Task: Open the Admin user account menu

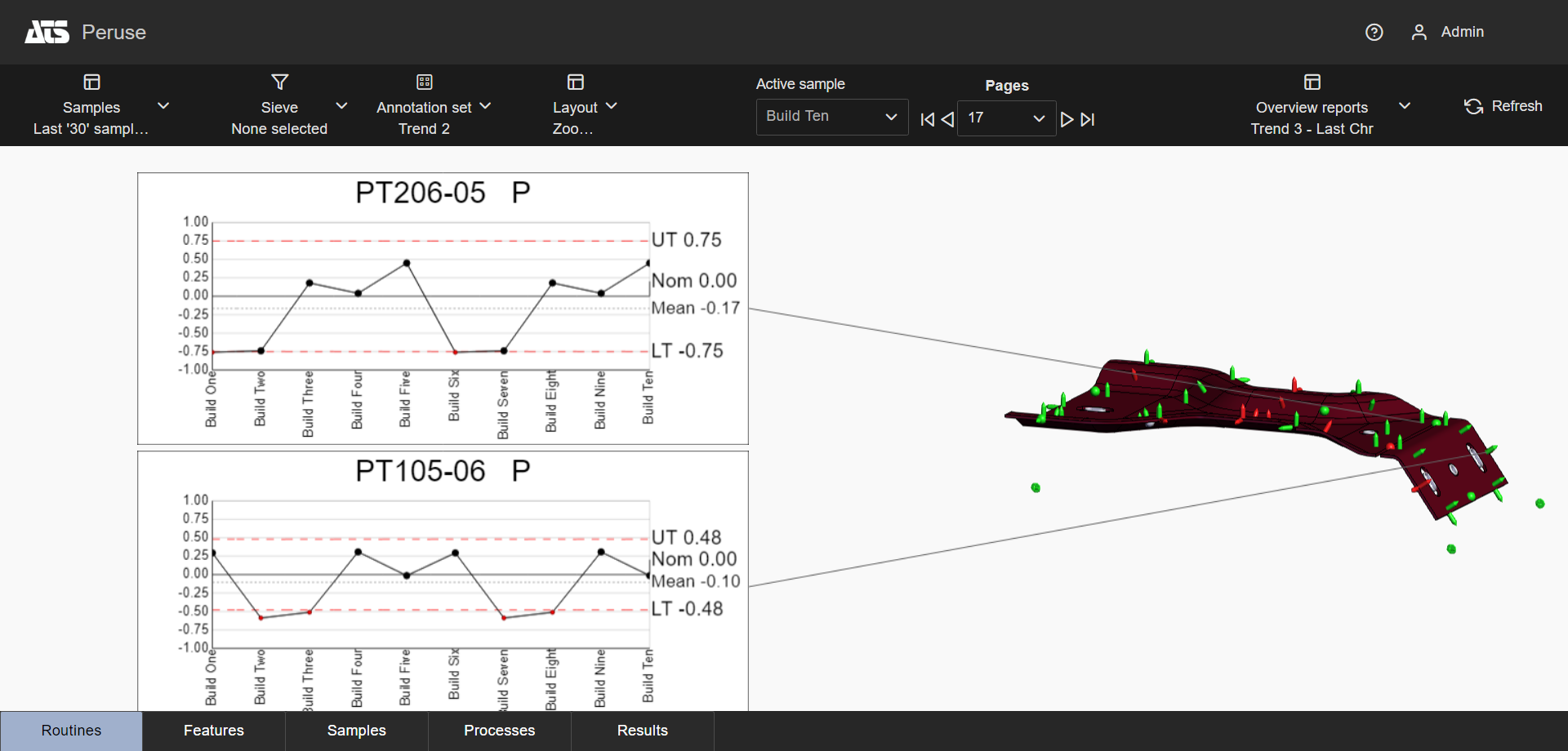Action: pyautogui.click(x=1447, y=32)
